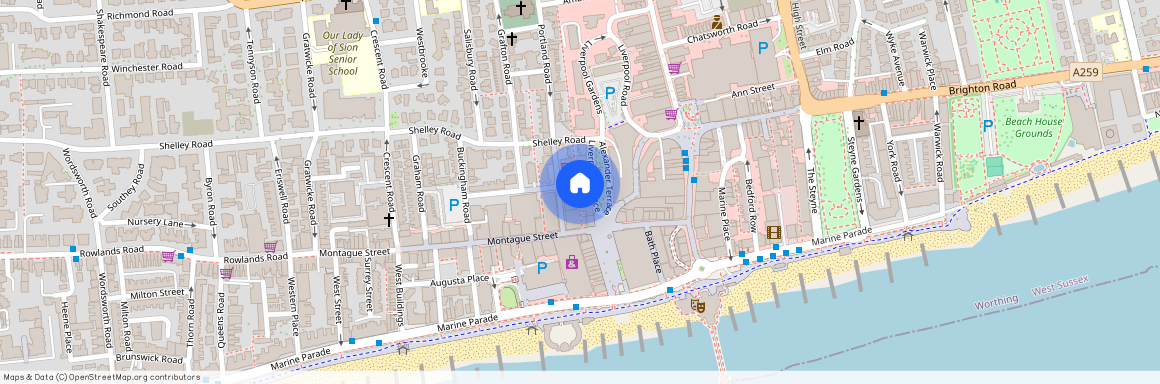Click the purple department store bag icon
This screenshot has width=1160, height=384.
click(x=571, y=262)
